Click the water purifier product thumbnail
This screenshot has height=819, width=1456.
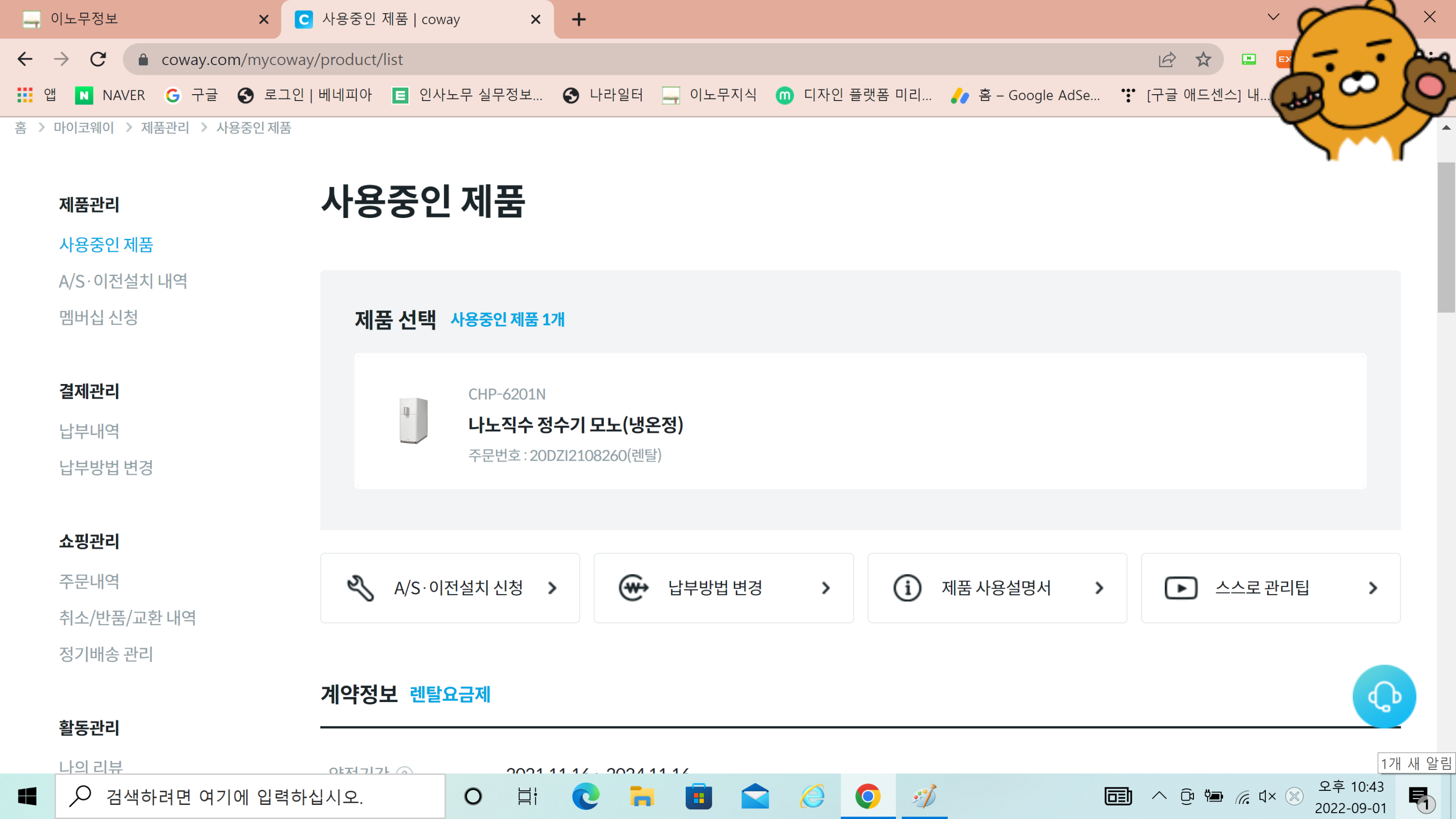click(414, 420)
